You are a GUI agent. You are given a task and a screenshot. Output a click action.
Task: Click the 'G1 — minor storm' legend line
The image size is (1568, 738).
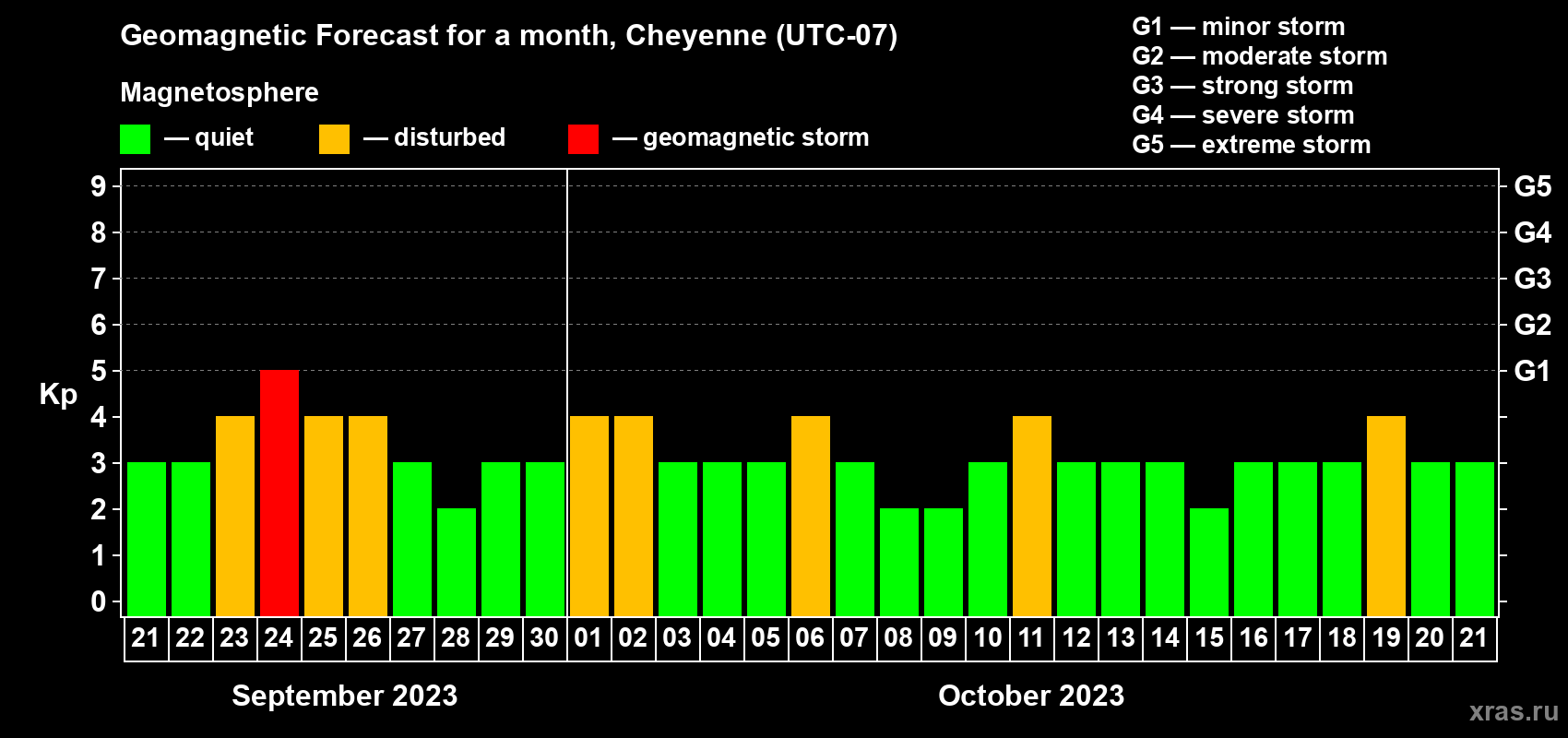click(x=1239, y=27)
